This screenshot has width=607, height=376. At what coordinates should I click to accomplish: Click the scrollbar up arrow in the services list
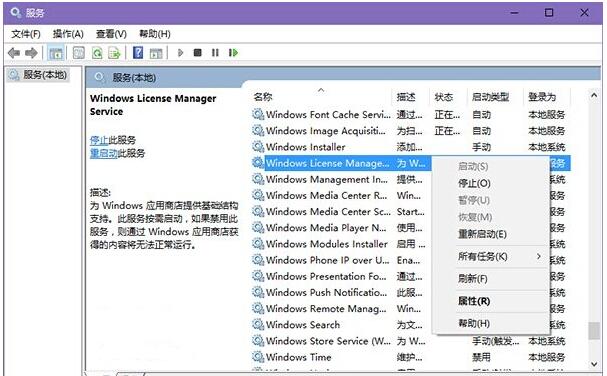click(594, 95)
